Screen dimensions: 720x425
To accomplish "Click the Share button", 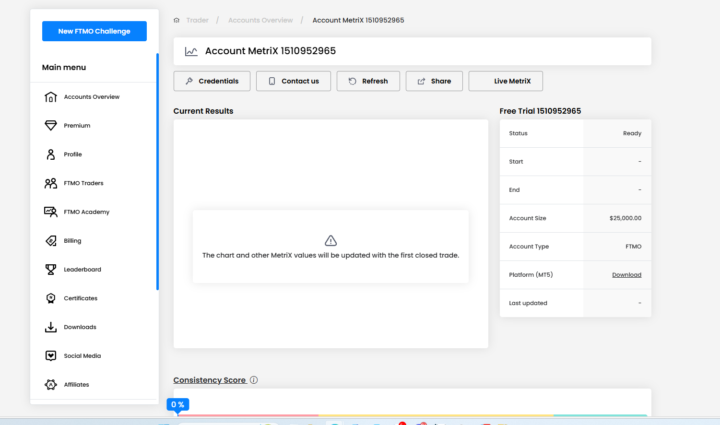I will click(434, 81).
